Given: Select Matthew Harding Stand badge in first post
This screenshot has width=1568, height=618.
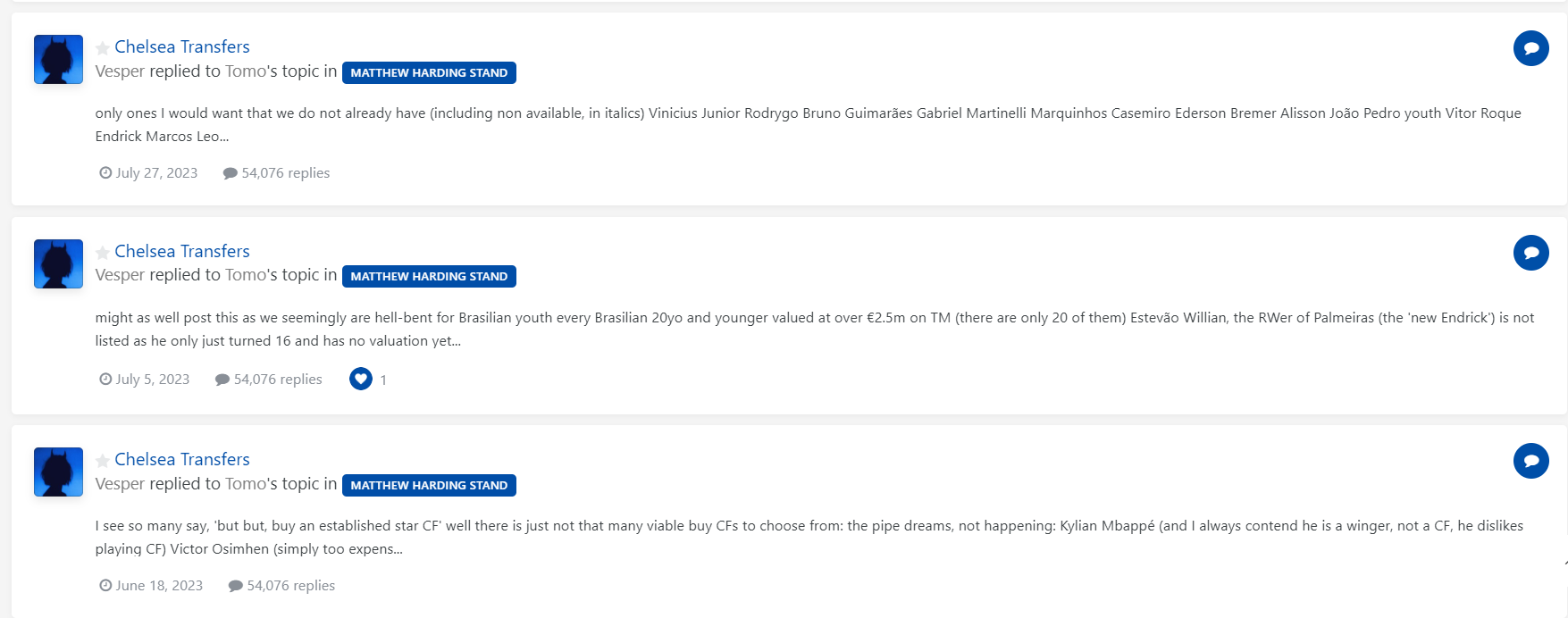Looking at the screenshot, I should click(429, 72).
